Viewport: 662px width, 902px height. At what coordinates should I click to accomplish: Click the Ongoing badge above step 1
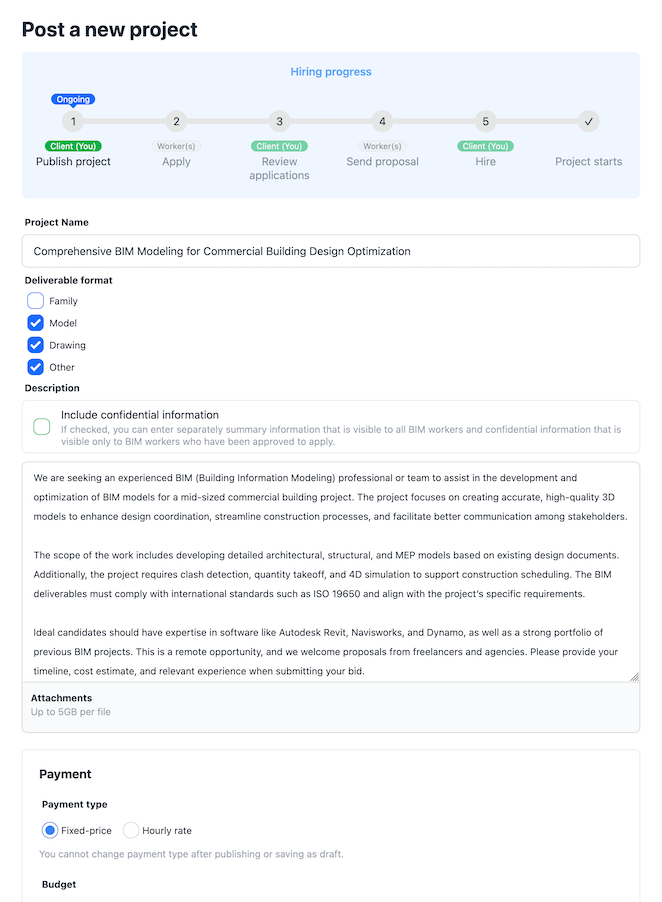[x=73, y=100]
